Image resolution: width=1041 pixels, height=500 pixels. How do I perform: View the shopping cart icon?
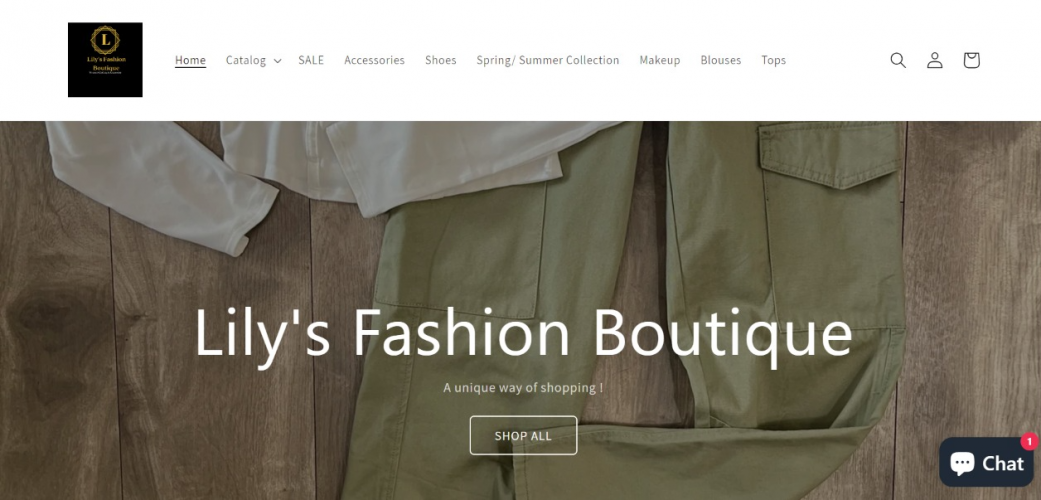point(971,60)
